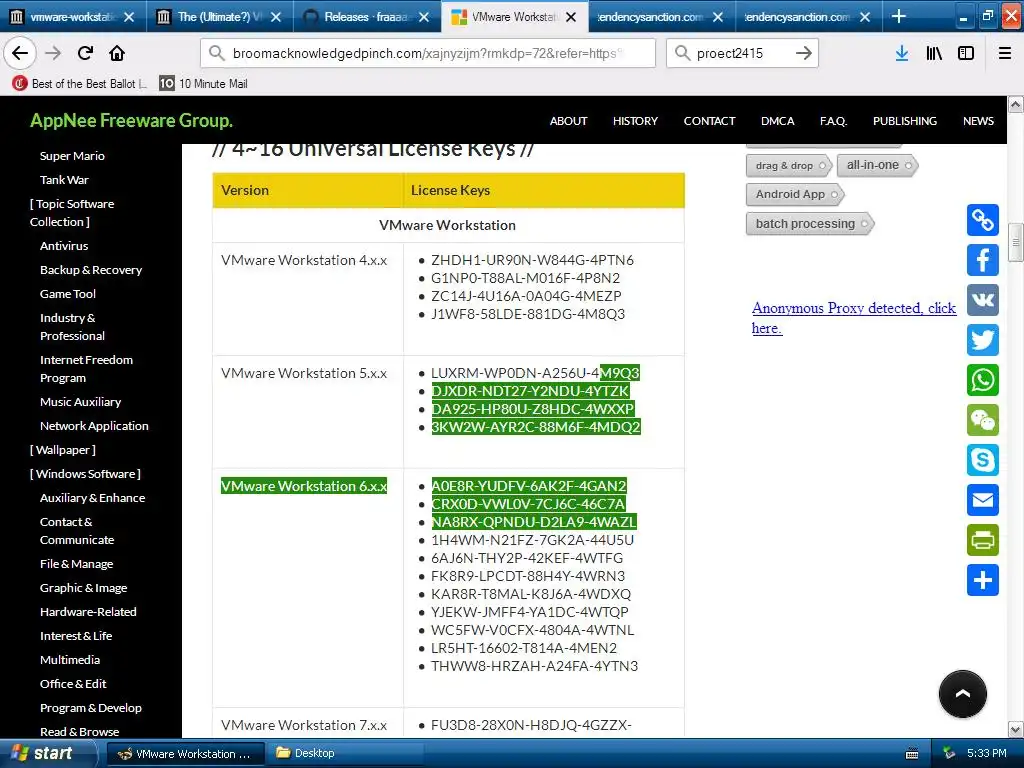
Task: Switch to 'The (Ultimate?) V' tab
Action: point(220,17)
